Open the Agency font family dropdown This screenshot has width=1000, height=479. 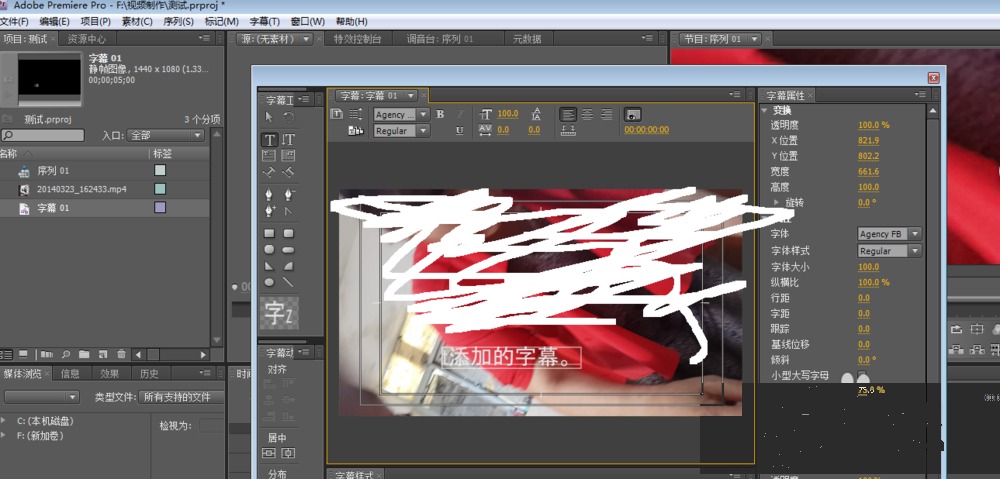click(x=402, y=115)
